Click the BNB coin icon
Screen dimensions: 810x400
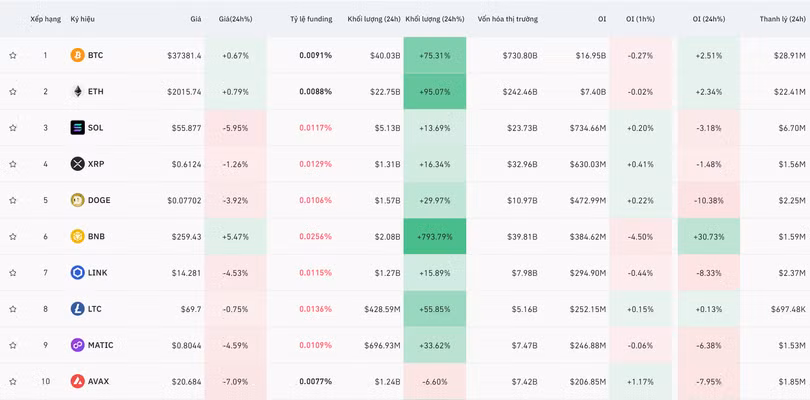[x=77, y=237]
